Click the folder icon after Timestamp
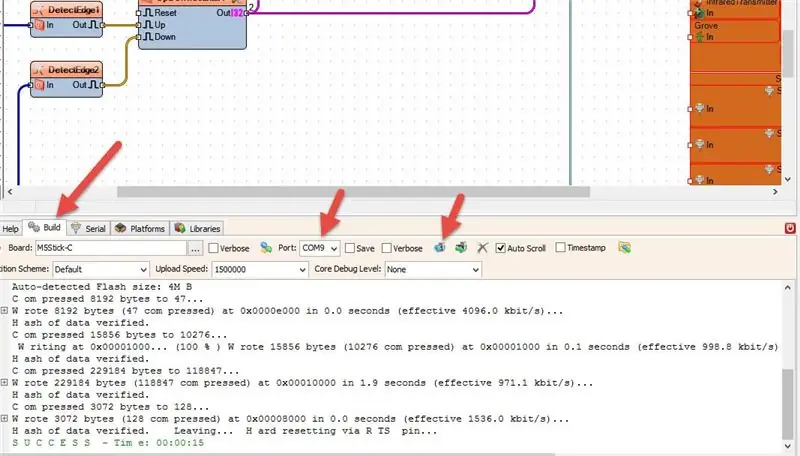 tap(624, 248)
